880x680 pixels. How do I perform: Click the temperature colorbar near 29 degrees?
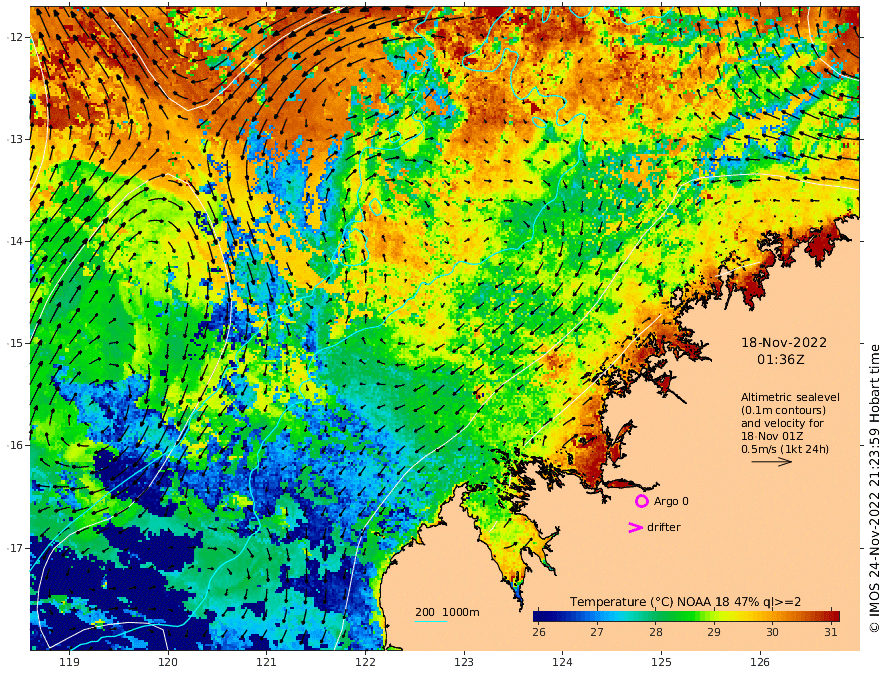[714, 616]
